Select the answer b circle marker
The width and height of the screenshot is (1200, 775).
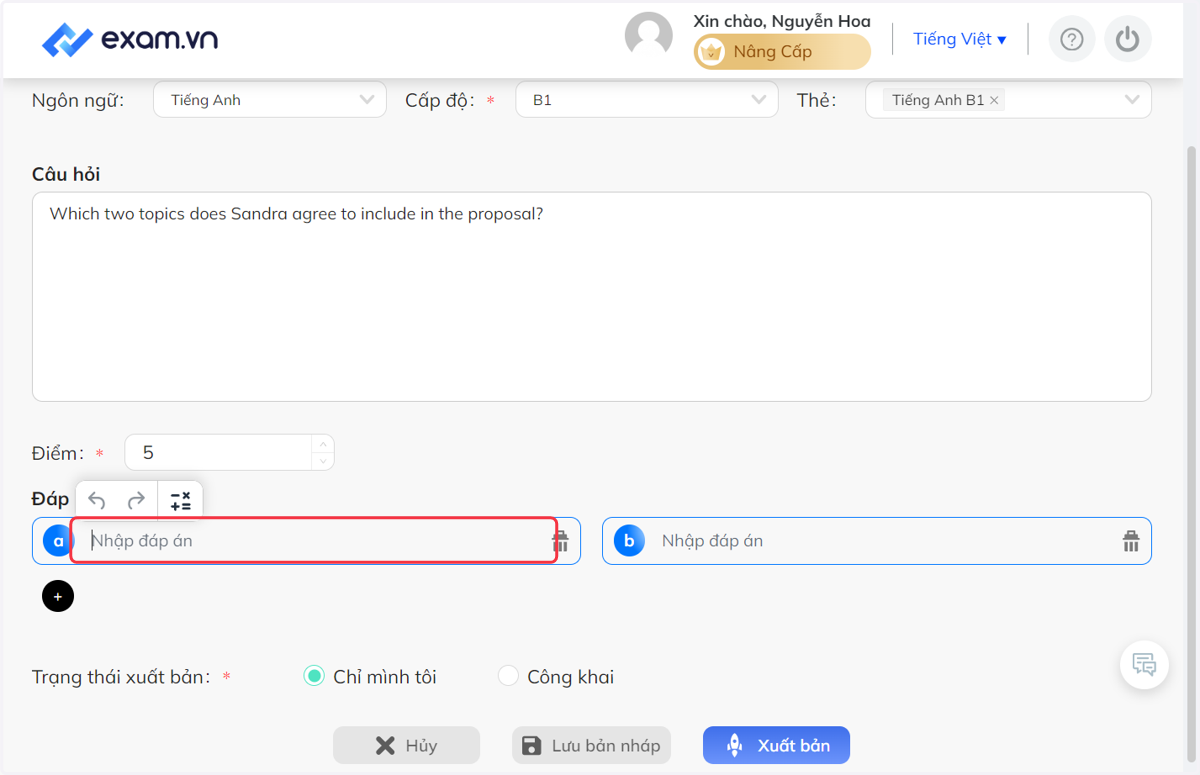point(629,541)
